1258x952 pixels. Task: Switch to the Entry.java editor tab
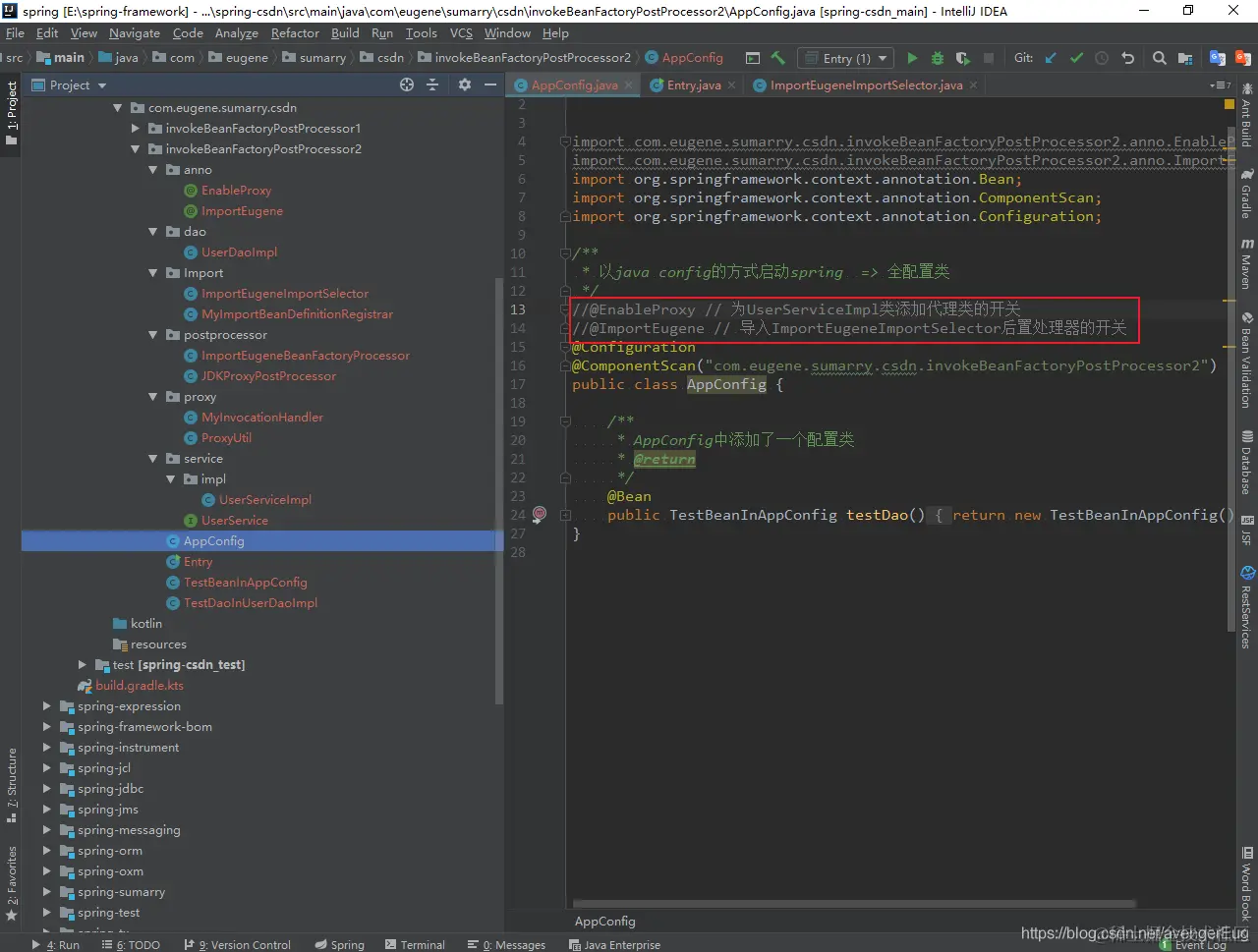point(693,85)
